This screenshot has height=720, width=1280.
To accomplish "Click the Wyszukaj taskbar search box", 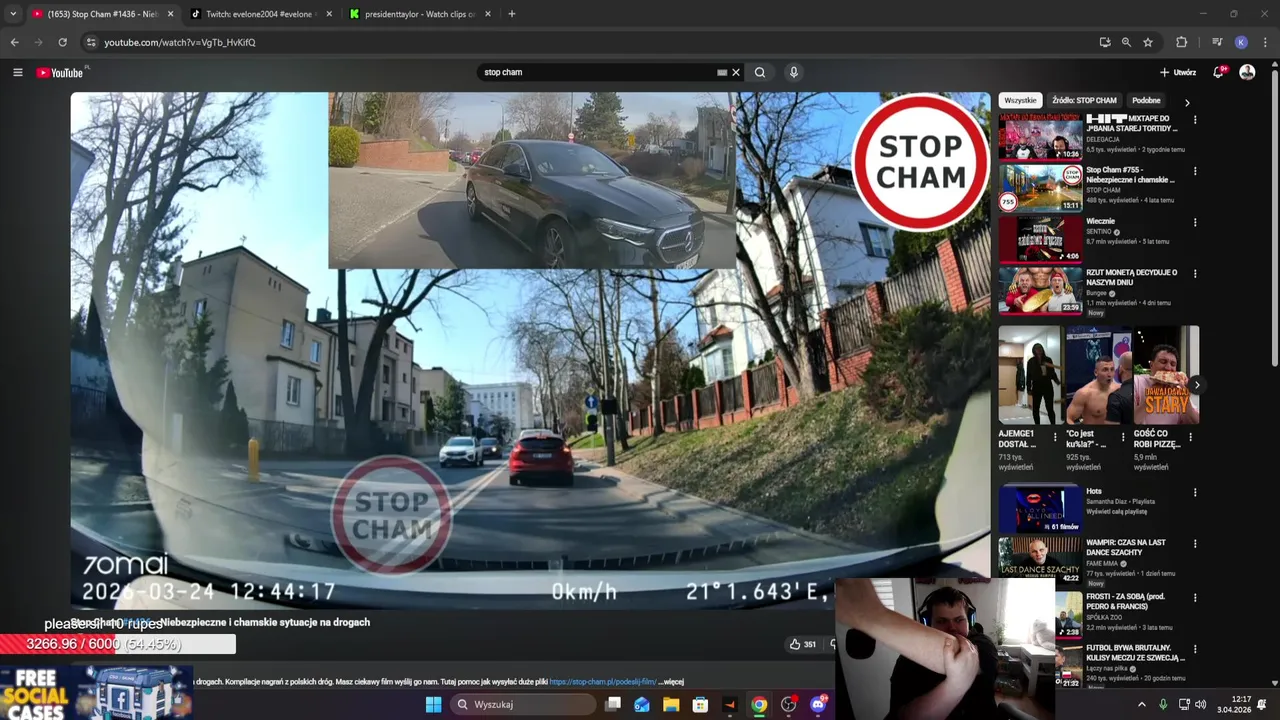I will pyautogui.click(x=521, y=704).
